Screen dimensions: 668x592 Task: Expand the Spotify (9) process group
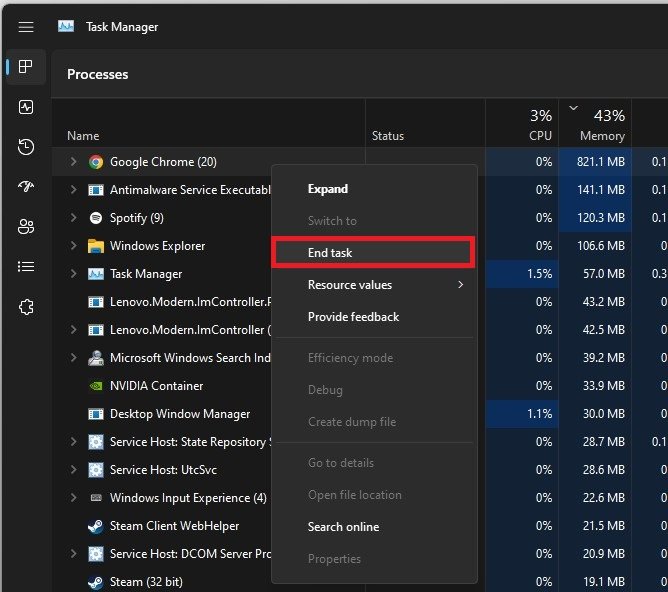tap(73, 218)
